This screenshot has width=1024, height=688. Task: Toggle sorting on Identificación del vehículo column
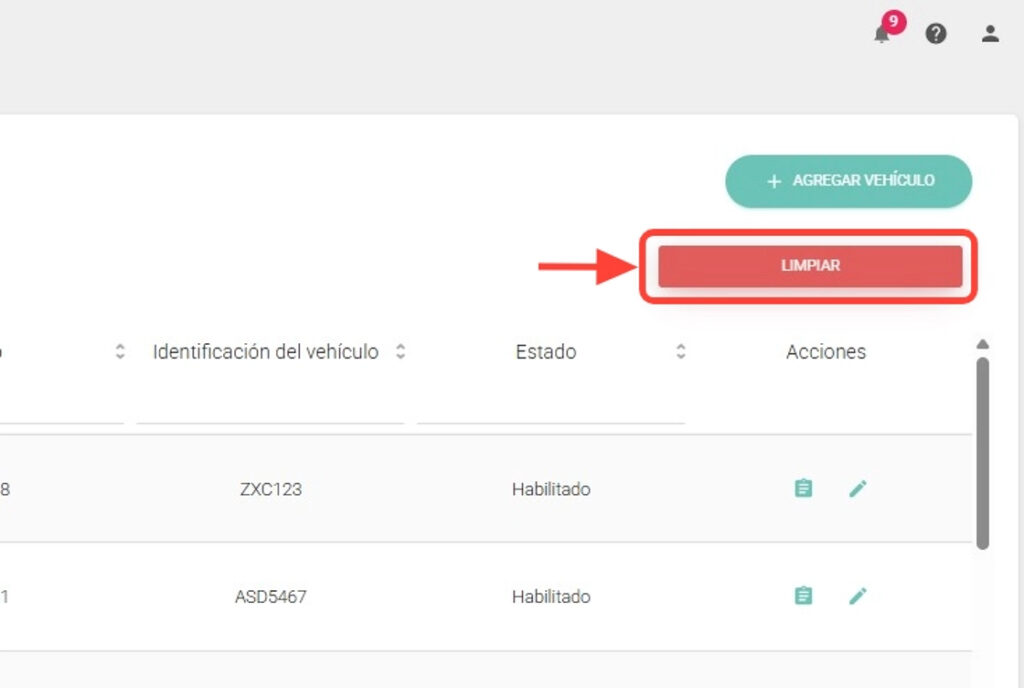(x=400, y=352)
